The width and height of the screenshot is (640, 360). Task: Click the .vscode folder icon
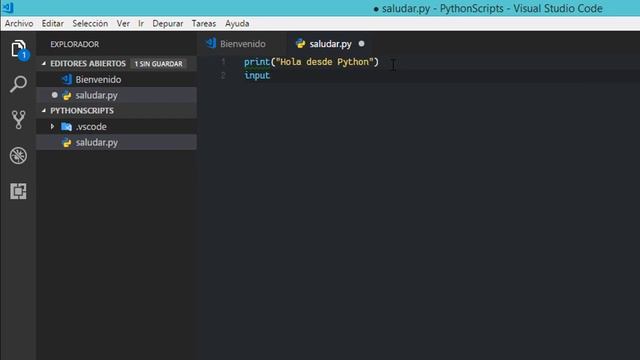tap(66, 127)
